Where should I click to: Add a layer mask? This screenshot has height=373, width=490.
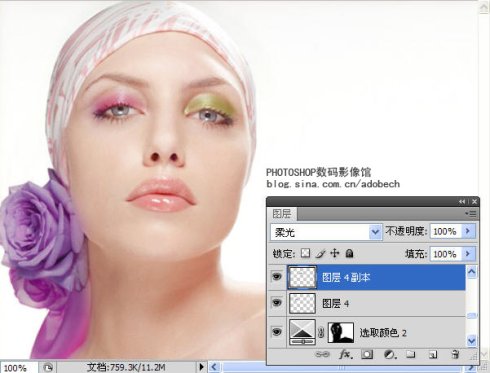click(x=367, y=354)
